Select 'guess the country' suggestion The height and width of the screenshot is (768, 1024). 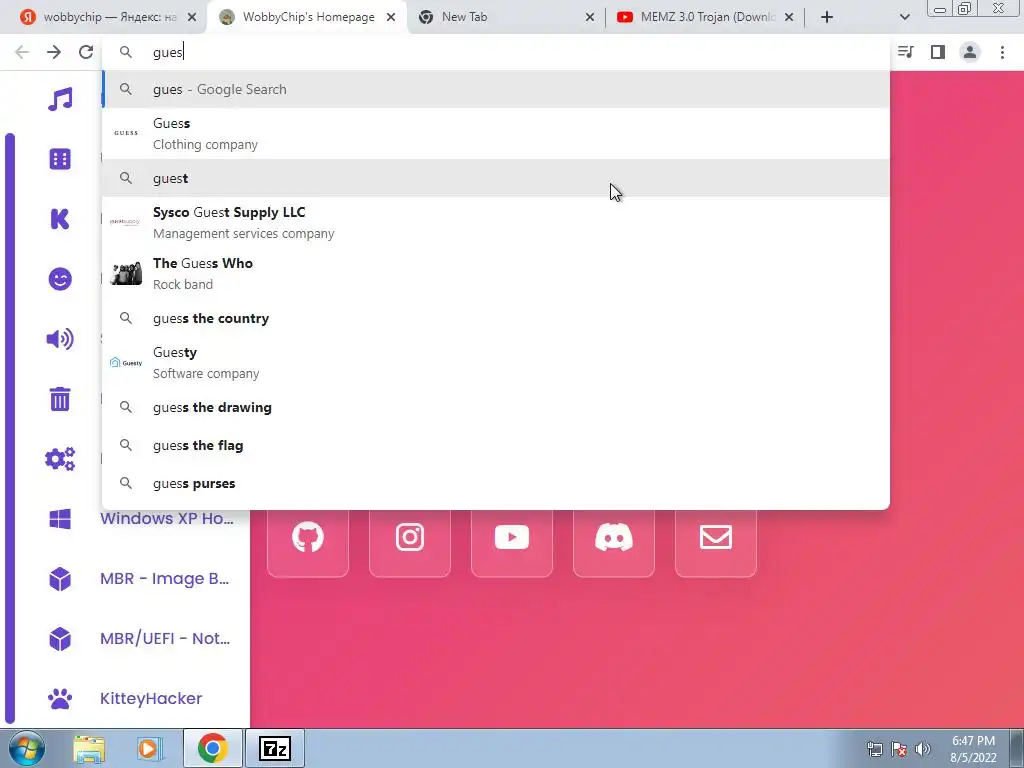(x=496, y=318)
